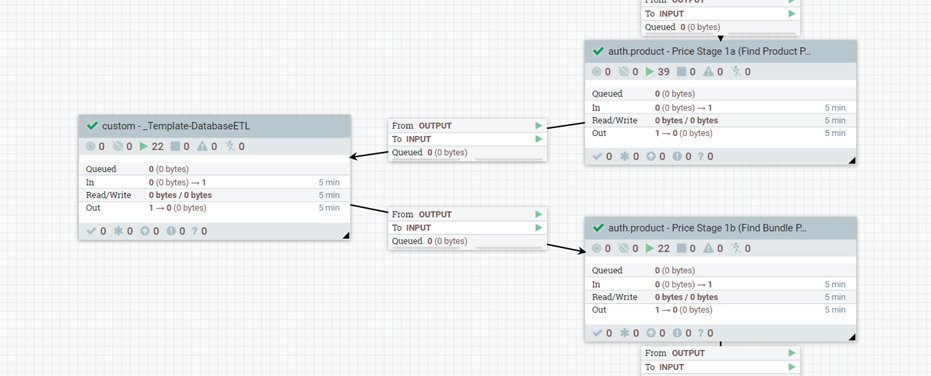931x376 pixels.
Task: Click up-to-date check icon in custom - _Template-DatabaseETL footer
Action: coord(91,231)
